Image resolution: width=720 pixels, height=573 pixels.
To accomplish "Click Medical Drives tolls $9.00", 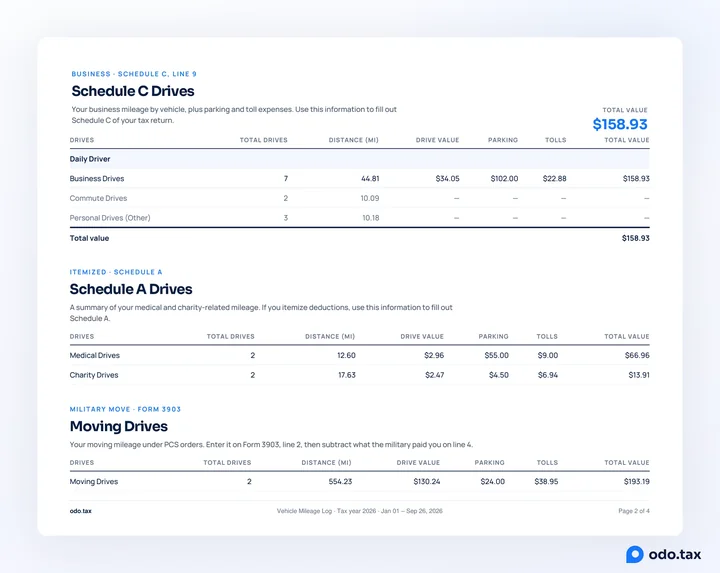I will [x=548, y=355].
